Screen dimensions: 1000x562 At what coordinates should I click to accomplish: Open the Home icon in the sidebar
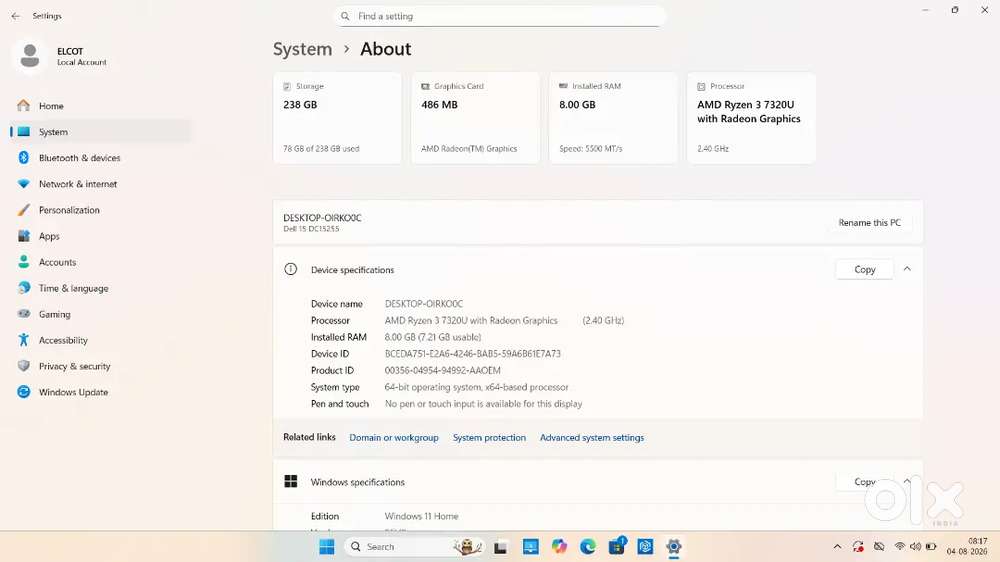(24, 105)
